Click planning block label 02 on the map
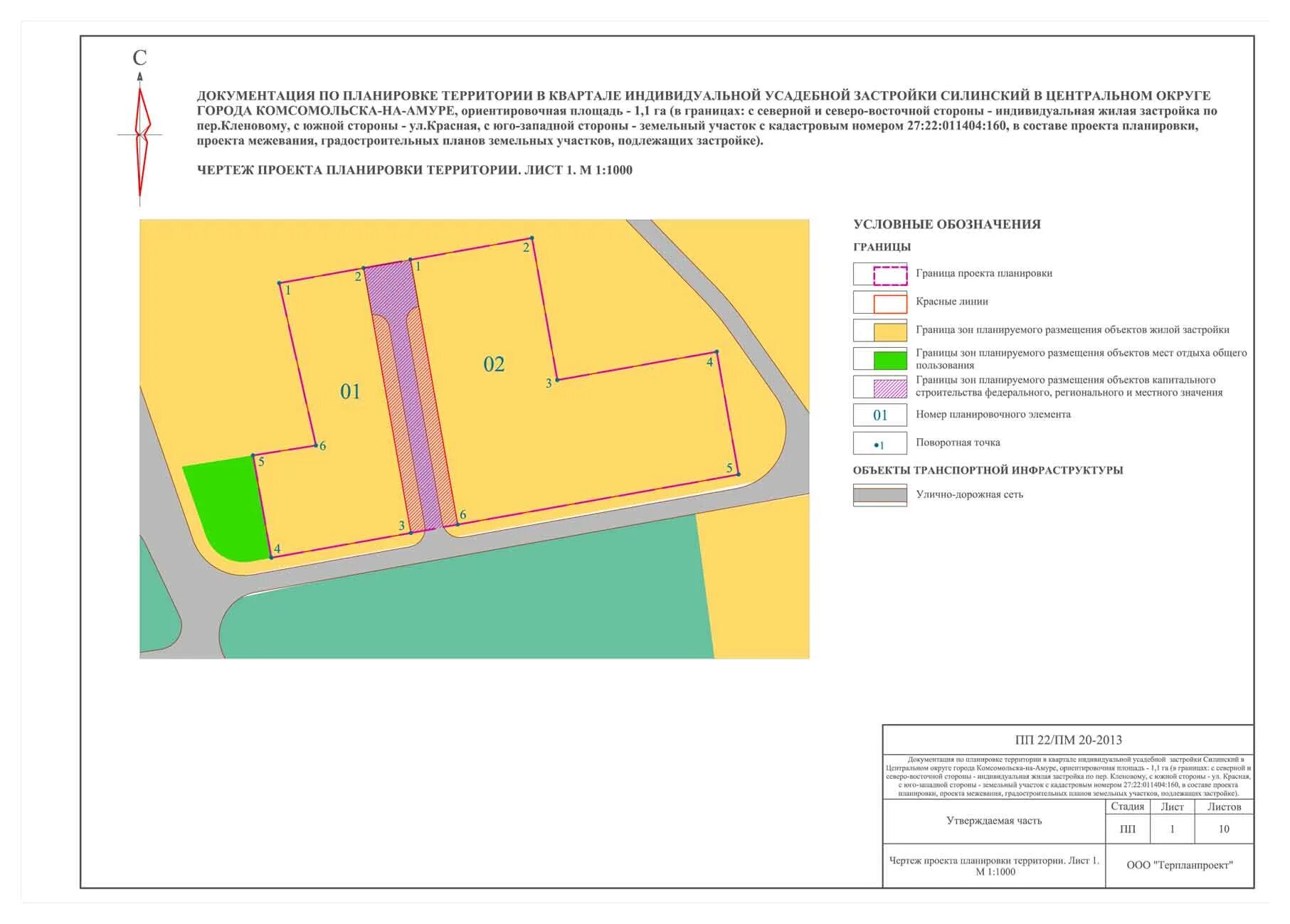This screenshot has width=1290, height=924. [x=494, y=364]
